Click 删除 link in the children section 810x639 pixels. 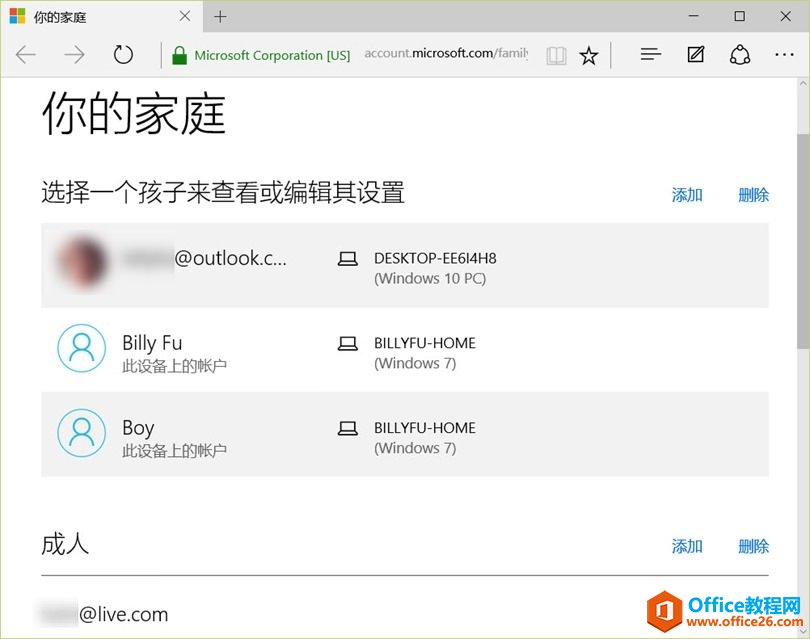(x=753, y=195)
